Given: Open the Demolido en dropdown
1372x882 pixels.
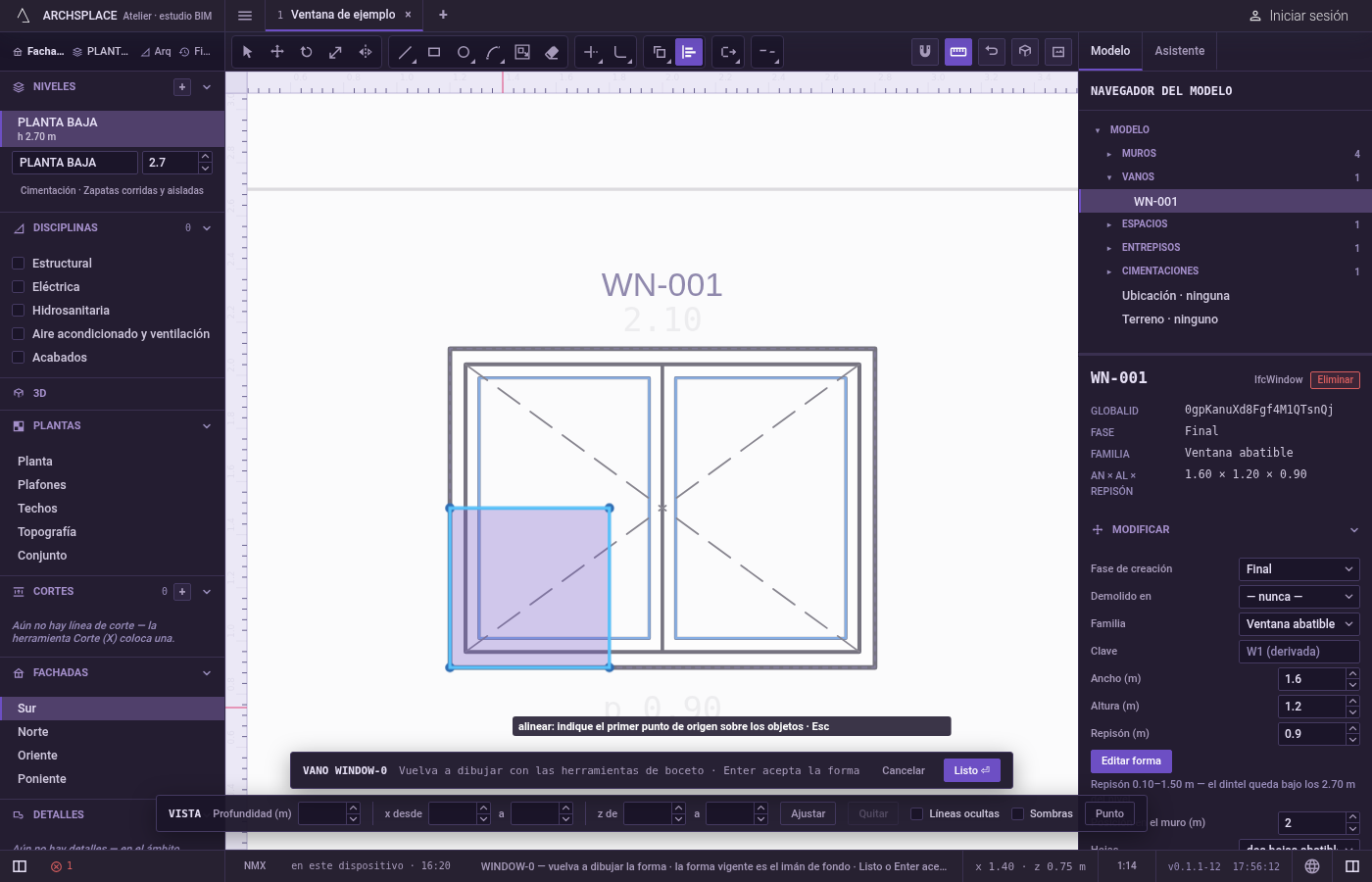Looking at the screenshot, I should (x=1299, y=597).
